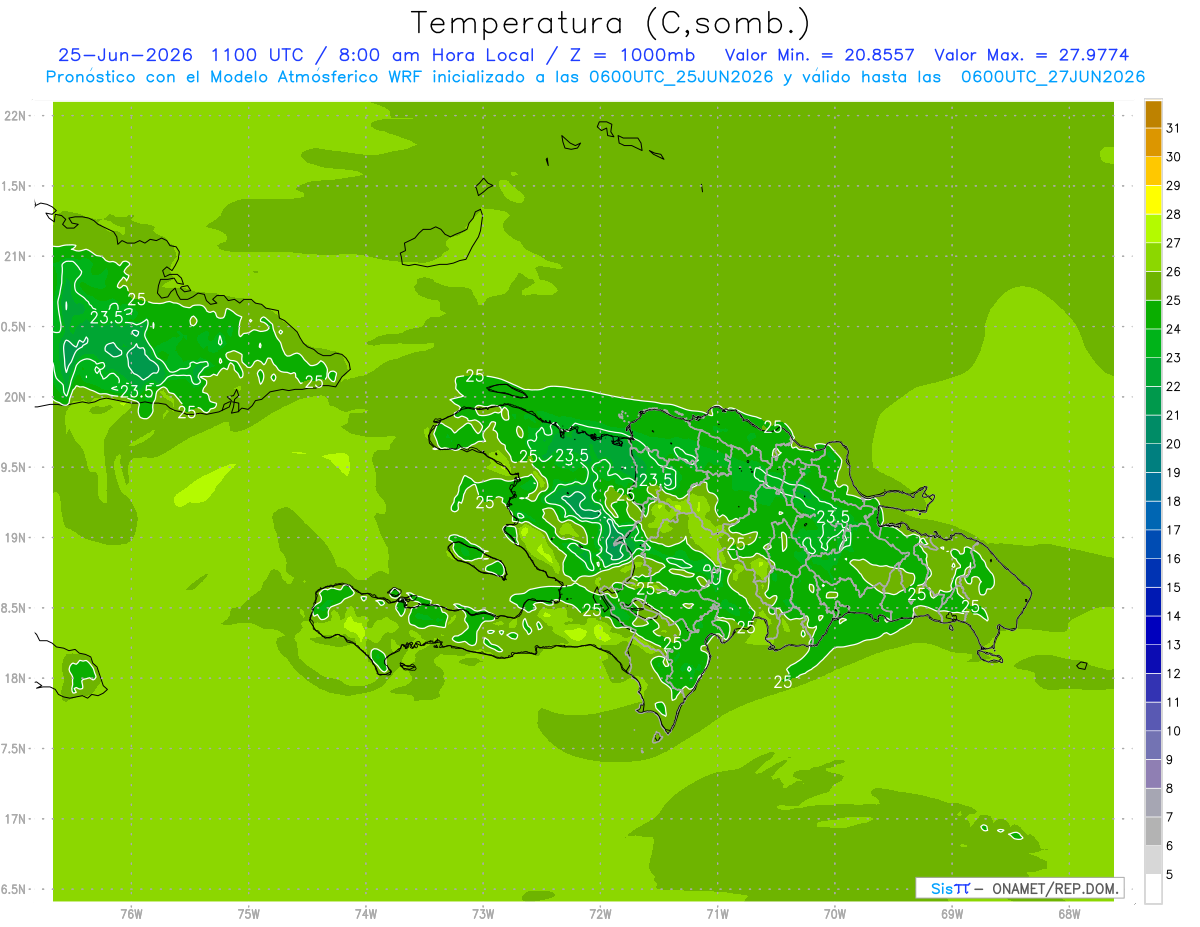
Task: Click the "69W" longitude axis label
Action: pyautogui.click(x=952, y=913)
